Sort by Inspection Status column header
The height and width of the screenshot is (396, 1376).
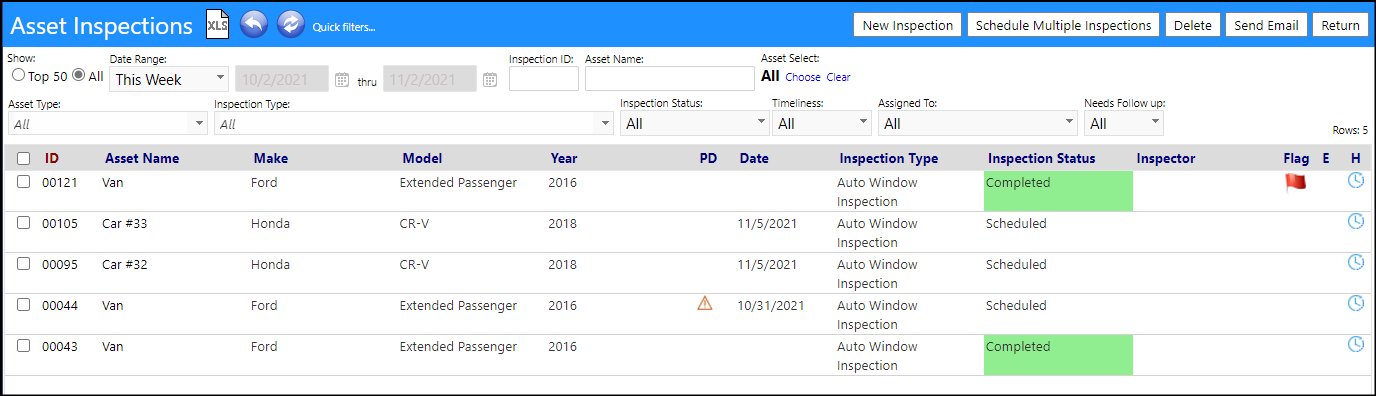coord(1042,158)
